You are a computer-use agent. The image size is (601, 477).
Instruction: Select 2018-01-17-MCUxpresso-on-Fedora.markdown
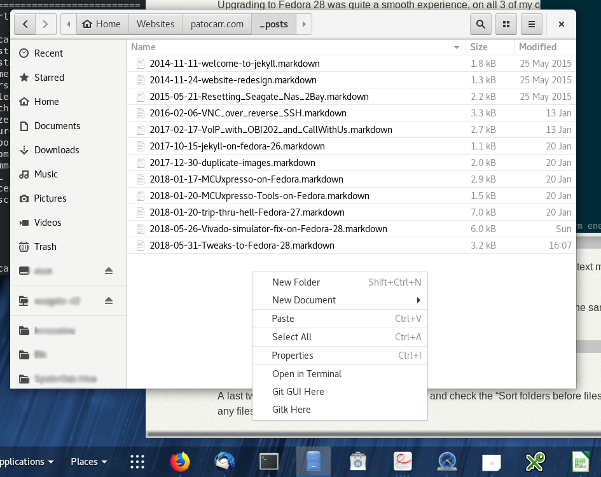(x=351, y=179)
